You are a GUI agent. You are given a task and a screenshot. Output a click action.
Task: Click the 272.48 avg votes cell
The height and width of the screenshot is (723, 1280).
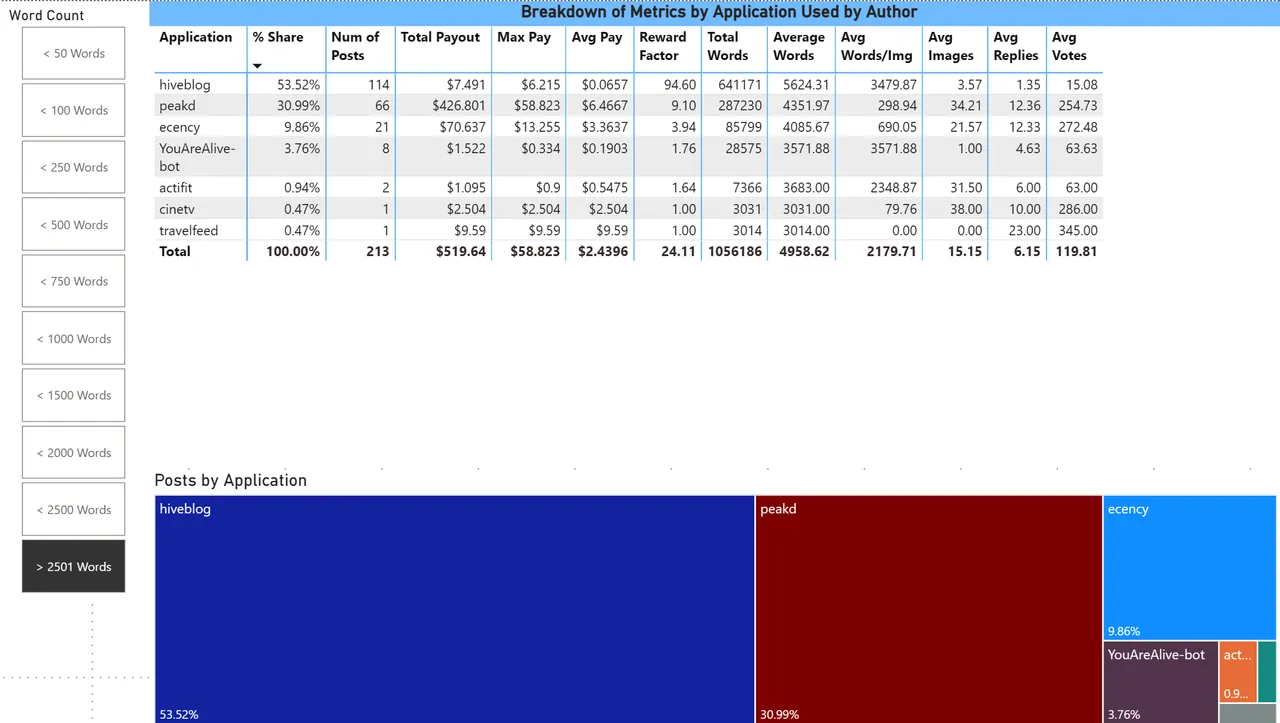pyautogui.click(x=1077, y=127)
